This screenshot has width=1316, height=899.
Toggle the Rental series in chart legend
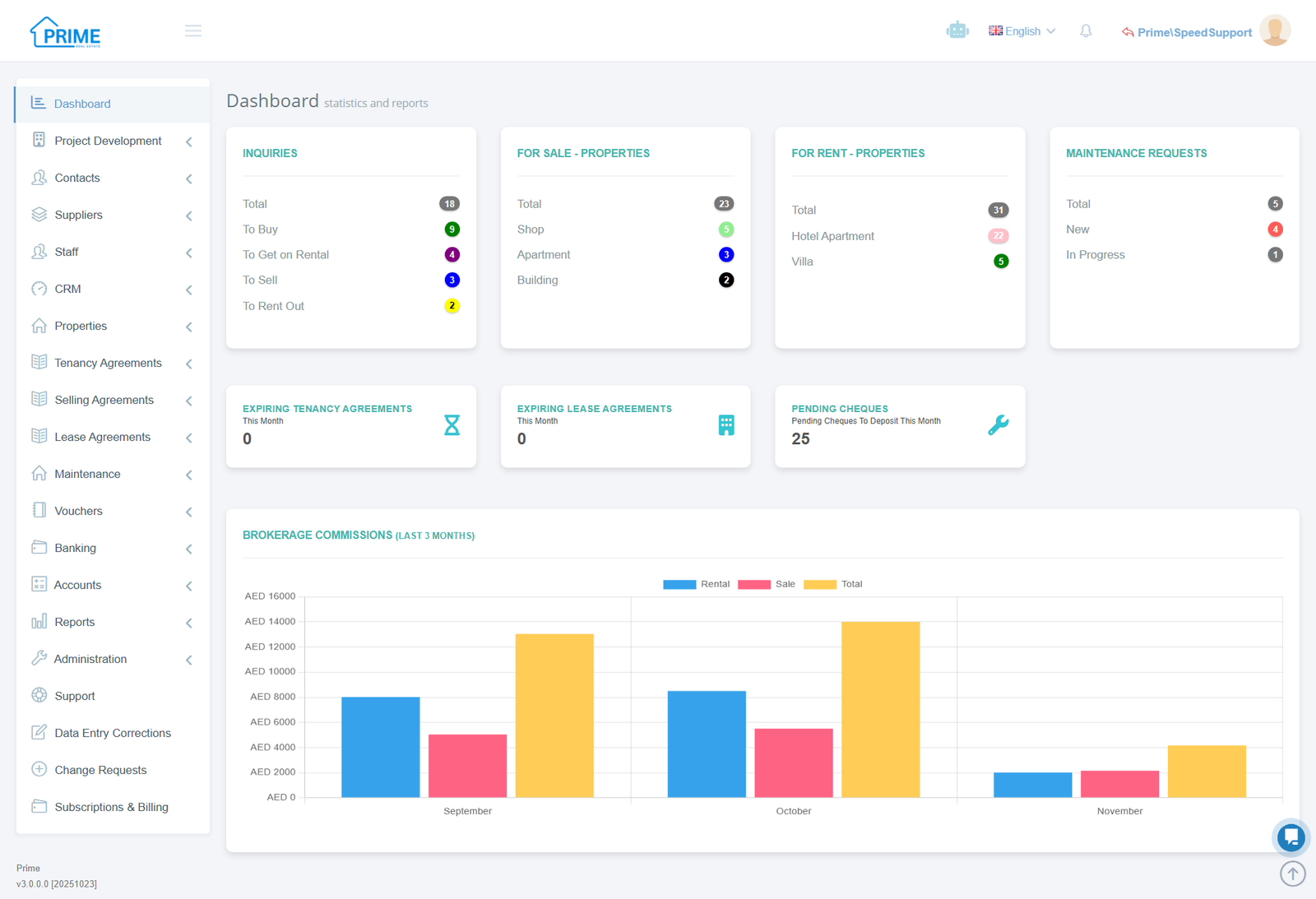coord(696,584)
